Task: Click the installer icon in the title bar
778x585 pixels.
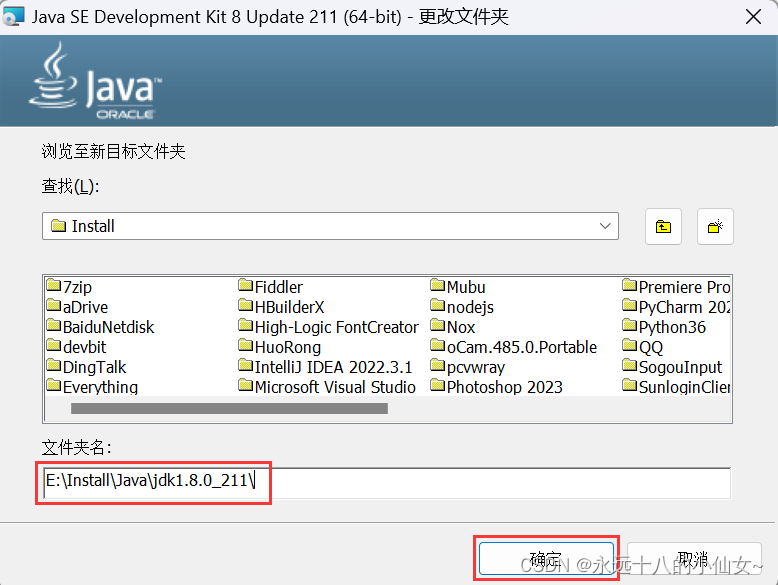Action: tap(13, 17)
